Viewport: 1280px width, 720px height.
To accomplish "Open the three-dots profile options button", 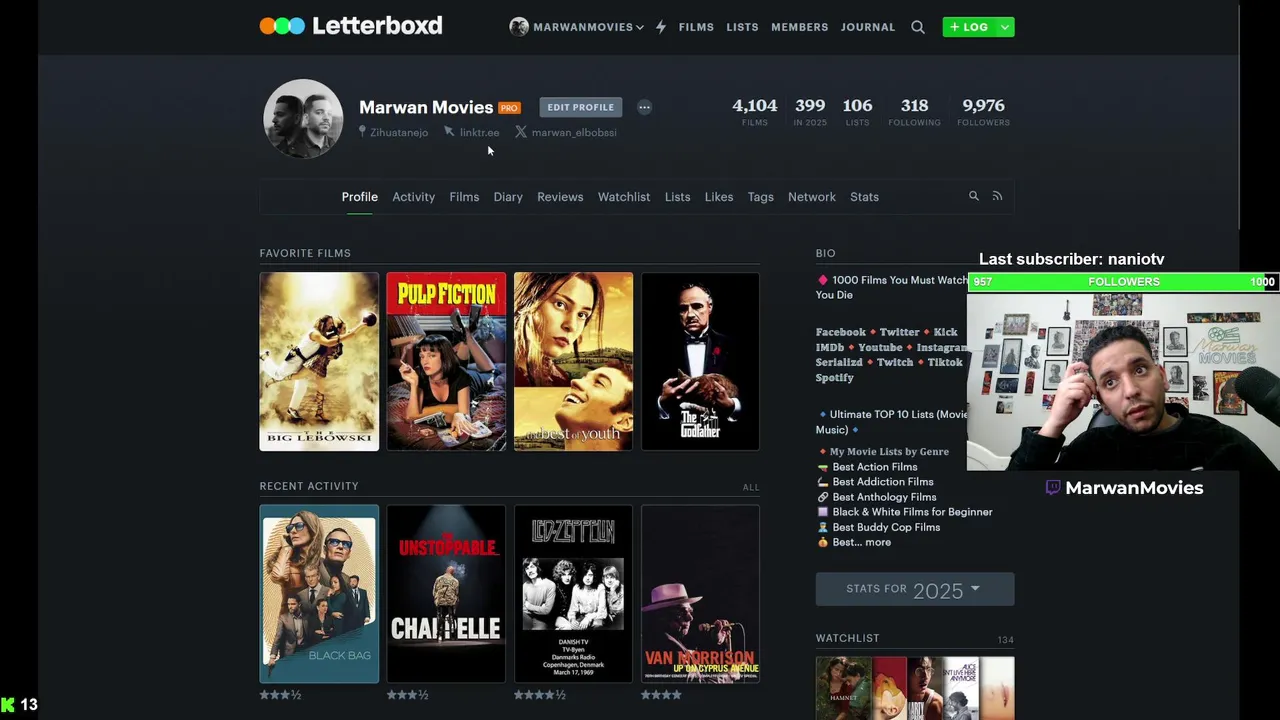I will click(x=644, y=107).
